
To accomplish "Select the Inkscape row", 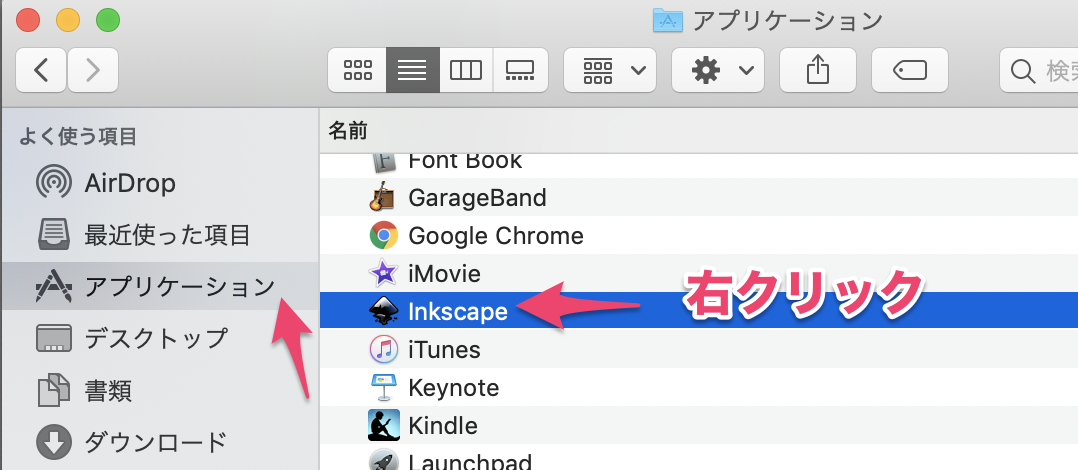I will pyautogui.click(x=699, y=311).
